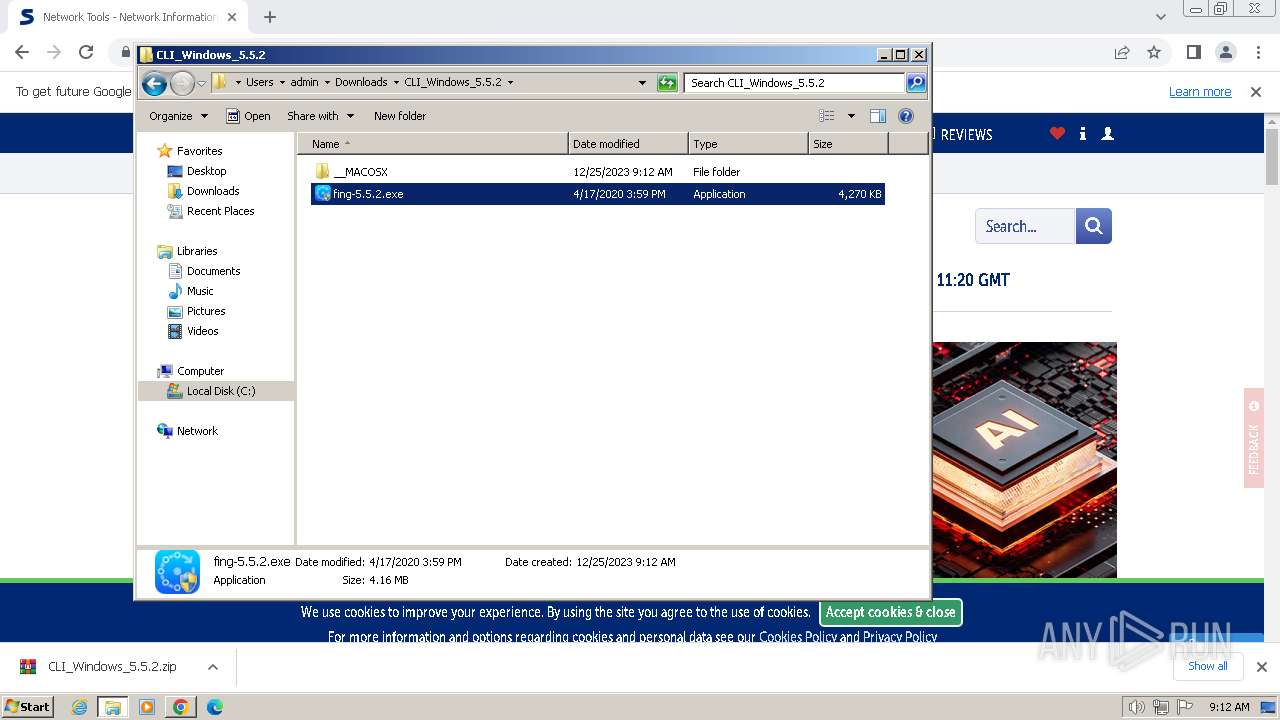The width and height of the screenshot is (1280, 720).
Task: Click the volume icon in the system tray
Action: [x=1137, y=707]
